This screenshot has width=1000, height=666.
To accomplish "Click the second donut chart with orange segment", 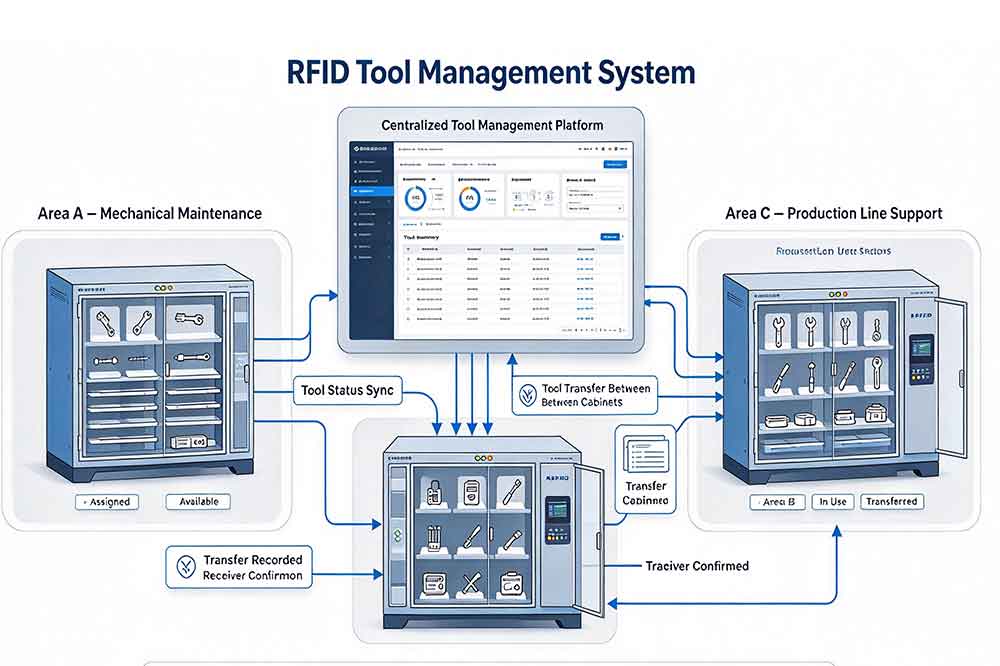I will point(470,199).
